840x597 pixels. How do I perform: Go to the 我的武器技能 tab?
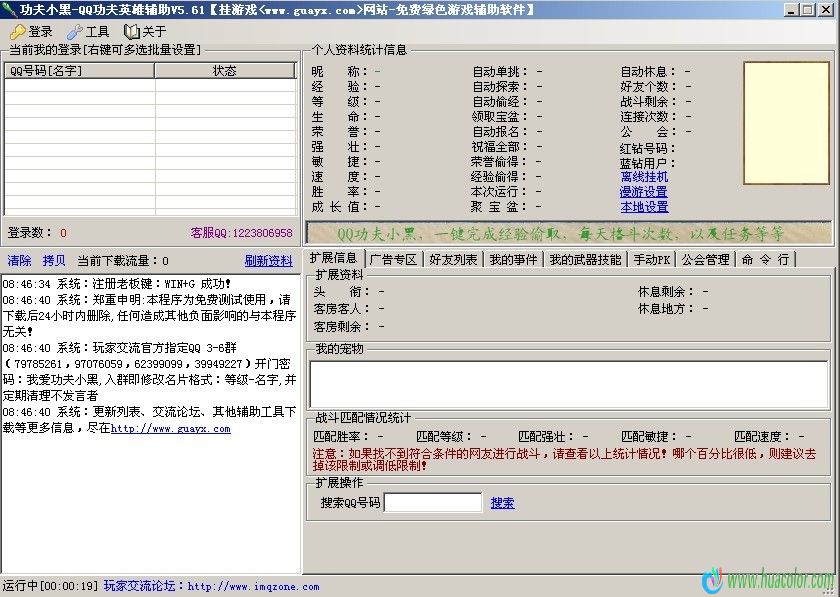pos(585,259)
